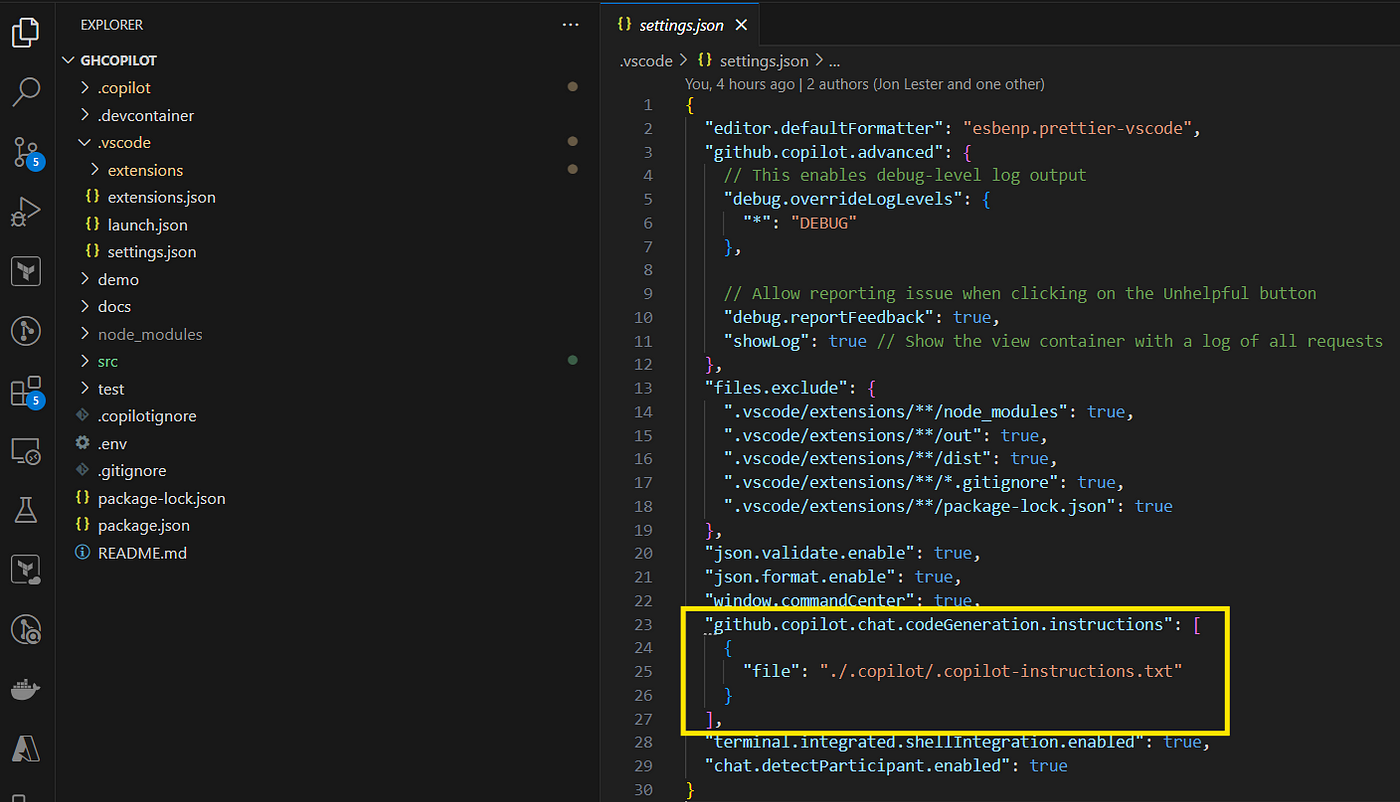Image resolution: width=1400 pixels, height=802 pixels.
Task: Open launch.json in the file tree
Action: (x=147, y=225)
